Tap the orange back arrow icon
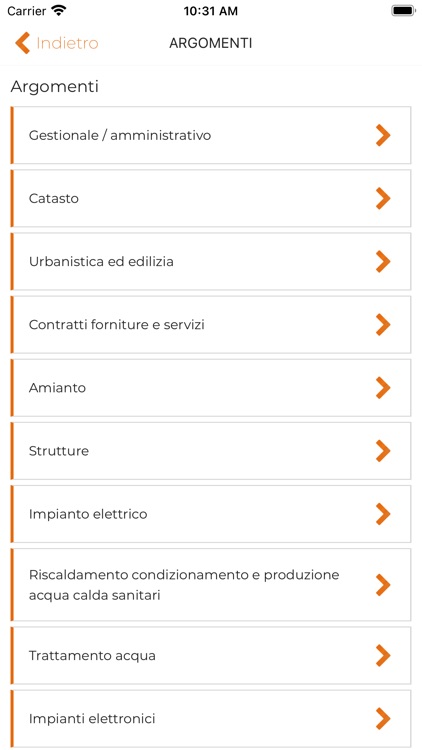The image size is (422, 750). pyautogui.click(x=22, y=43)
